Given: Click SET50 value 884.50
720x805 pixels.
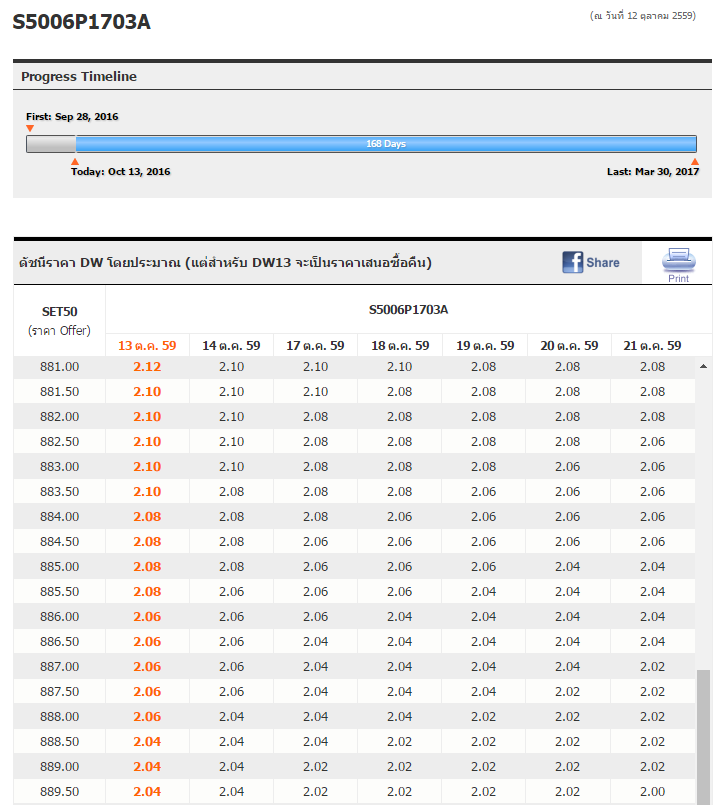Looking at the screenshot, I should [x=60, y=542].
